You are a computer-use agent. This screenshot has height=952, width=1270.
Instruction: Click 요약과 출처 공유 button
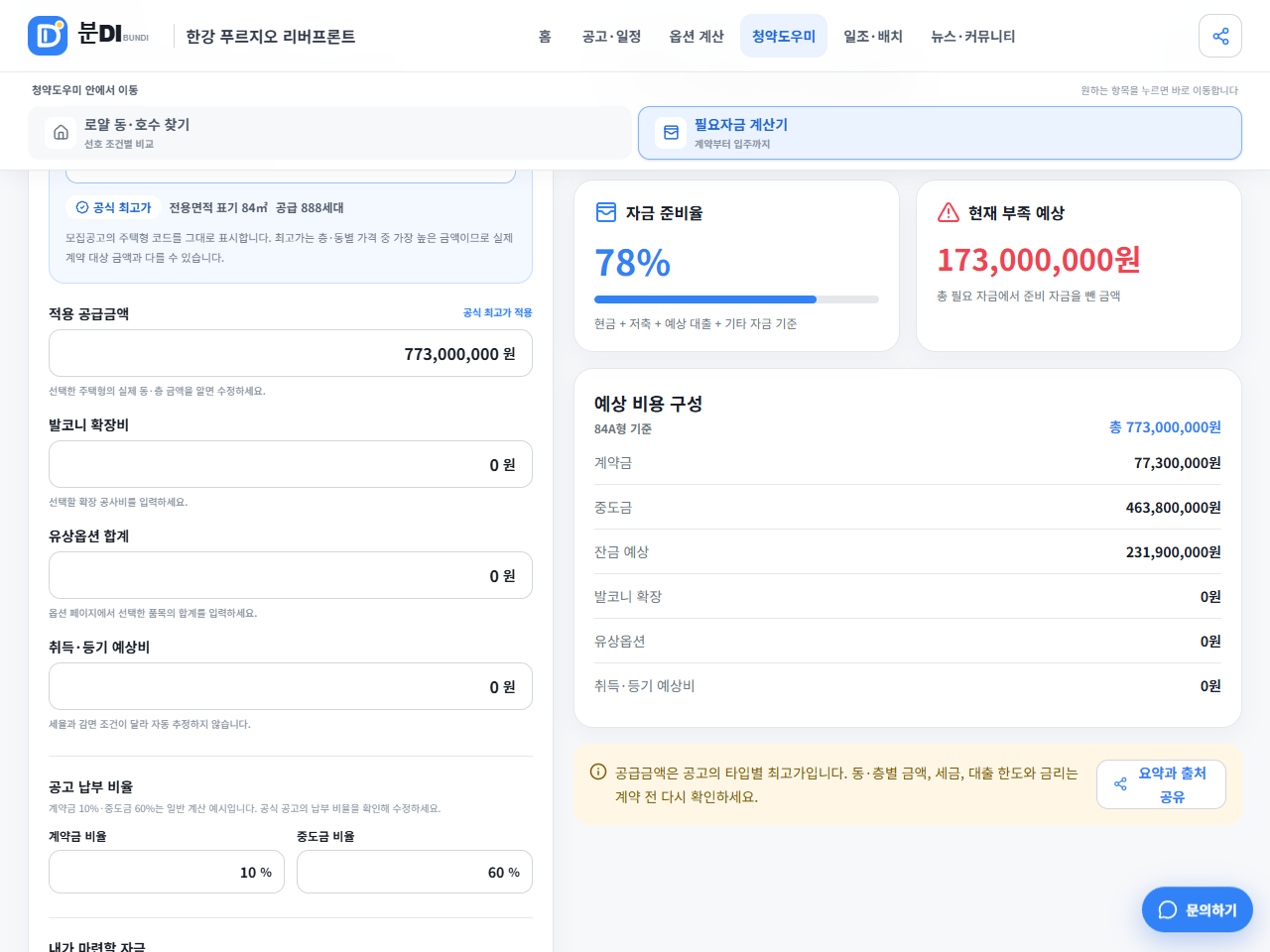[x=1161, y=784]
